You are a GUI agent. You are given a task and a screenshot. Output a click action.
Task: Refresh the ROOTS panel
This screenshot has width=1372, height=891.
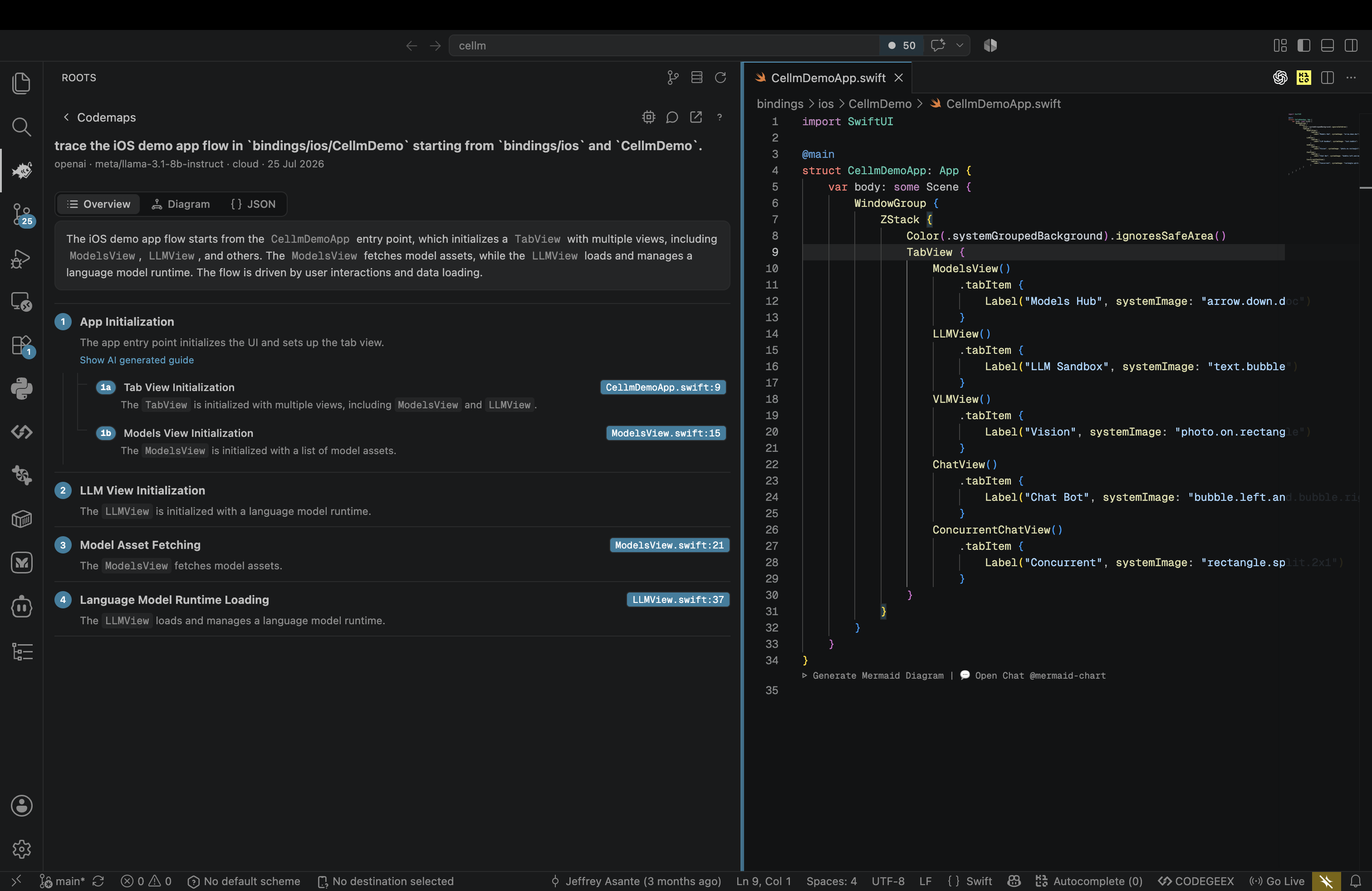click(720, 77)
